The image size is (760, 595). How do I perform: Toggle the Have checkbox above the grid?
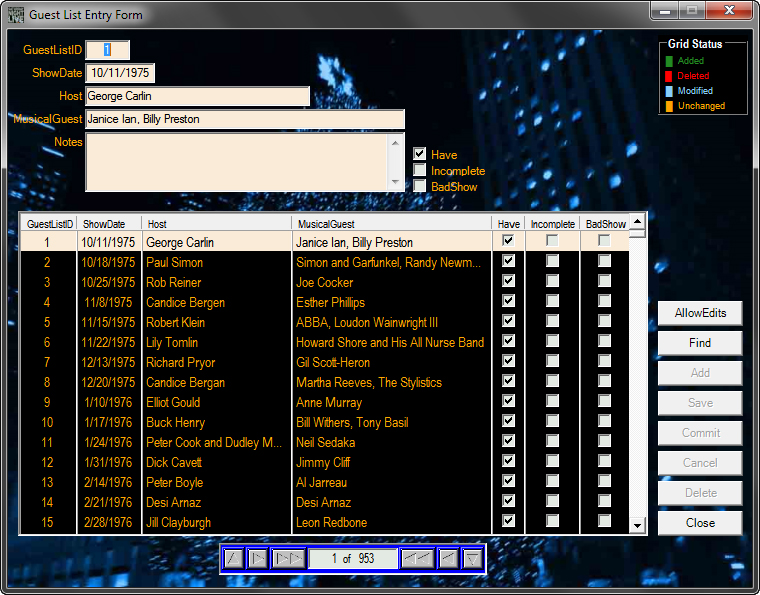click(x=420, y=154)
